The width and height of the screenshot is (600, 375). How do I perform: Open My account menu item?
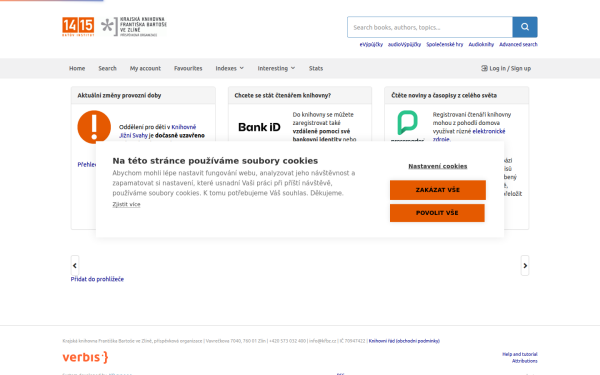pyautogui.click(x=145, y=68)
